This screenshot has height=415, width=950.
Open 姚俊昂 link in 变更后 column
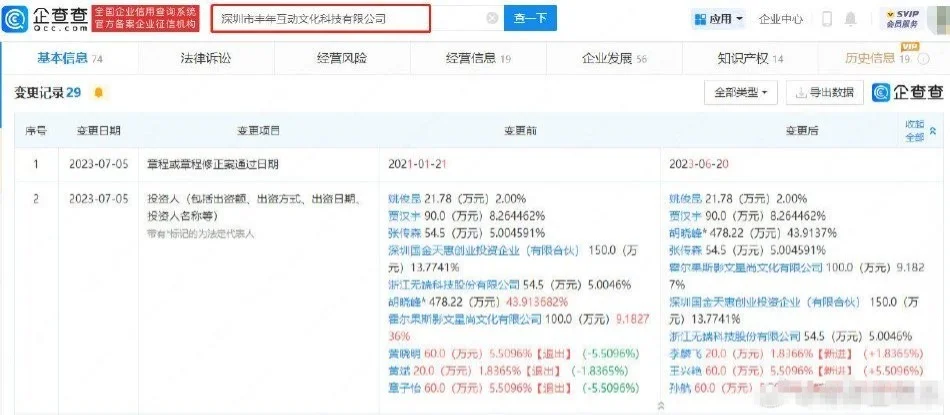click(x=685, y=198)
